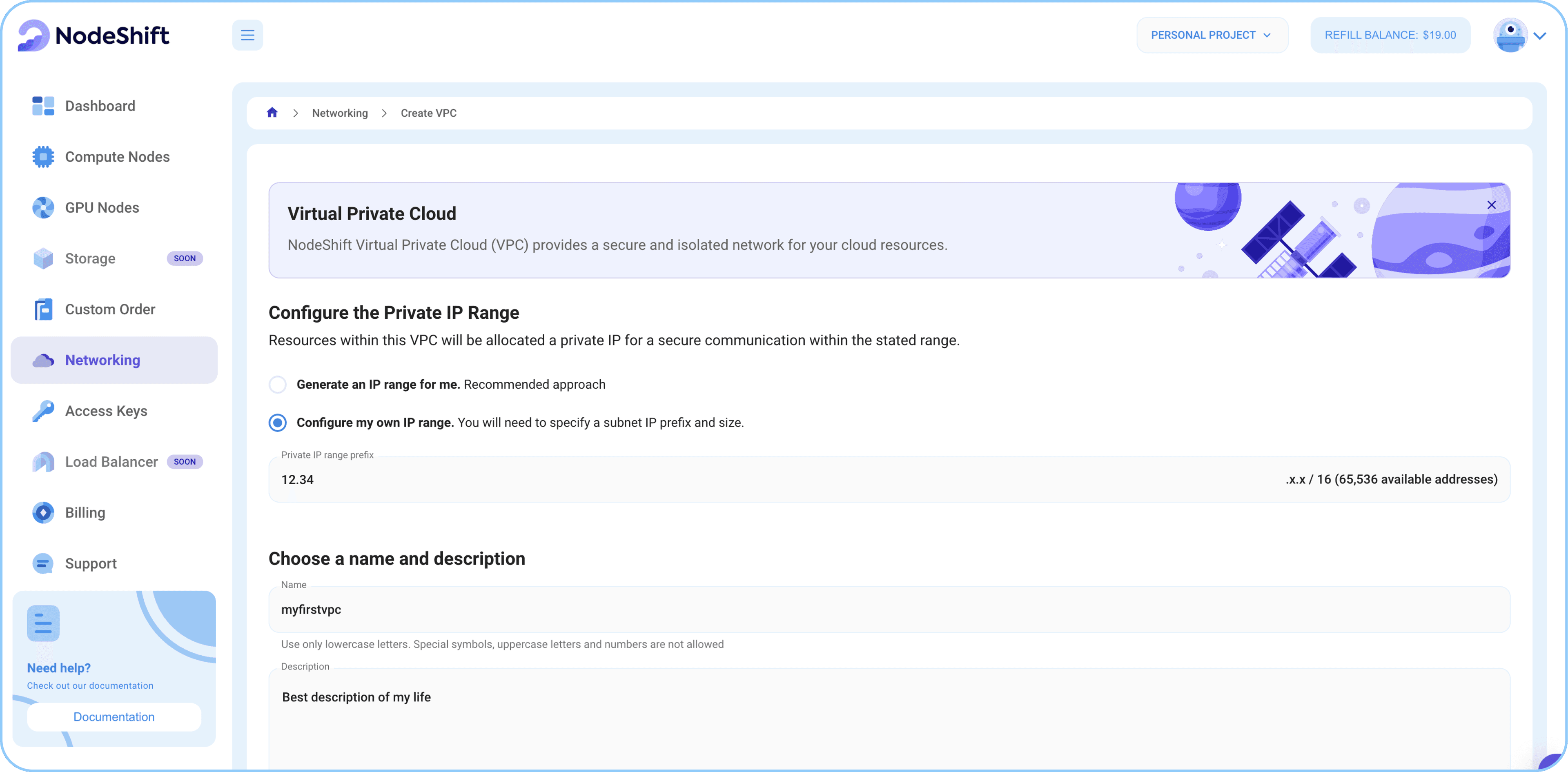Click the Load Balancer icon
1568x772 pixels.
43,462
